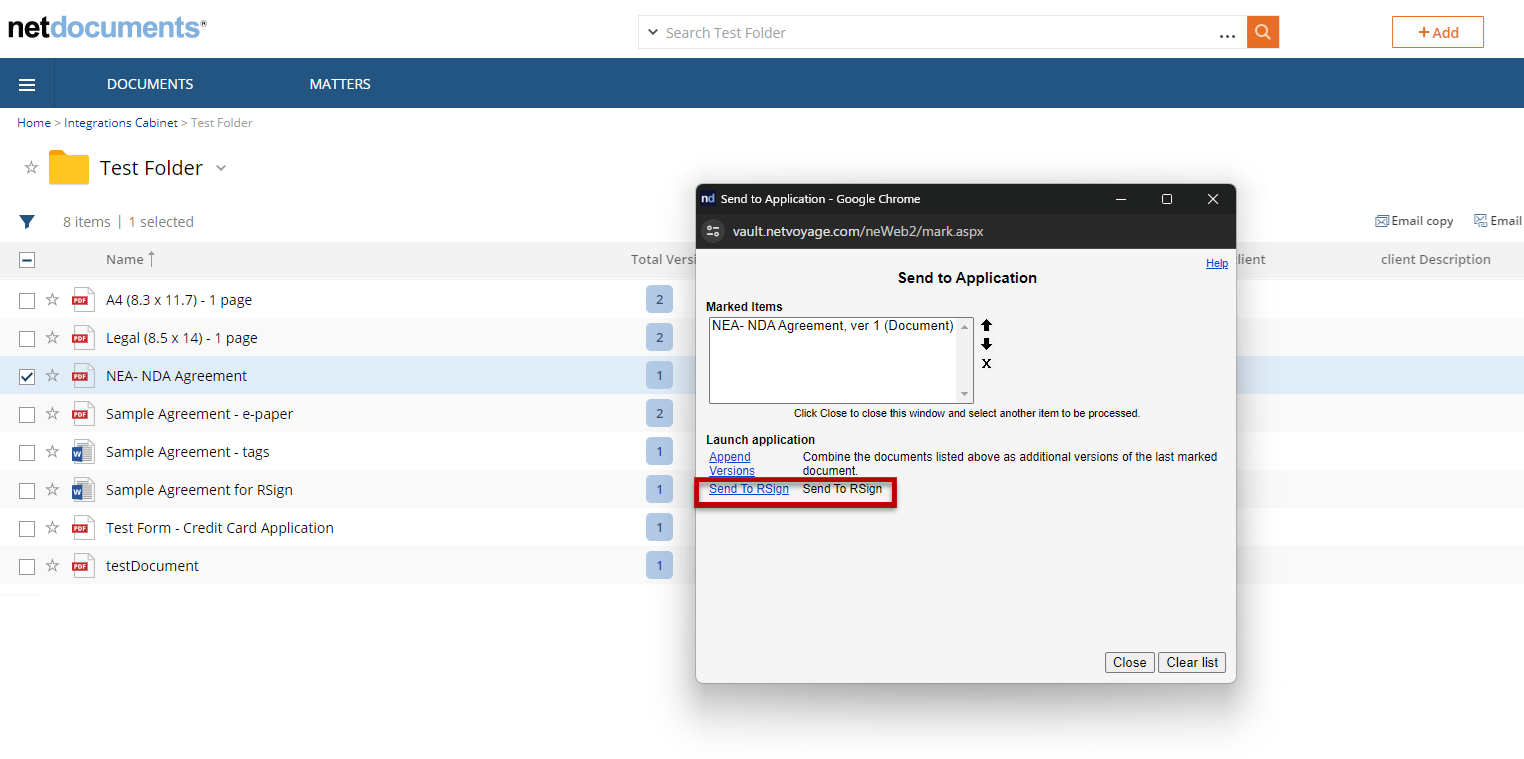Screen dimensions: 1524x759
Task: Click the Clear list button
Action: (x=1192, y=662)
